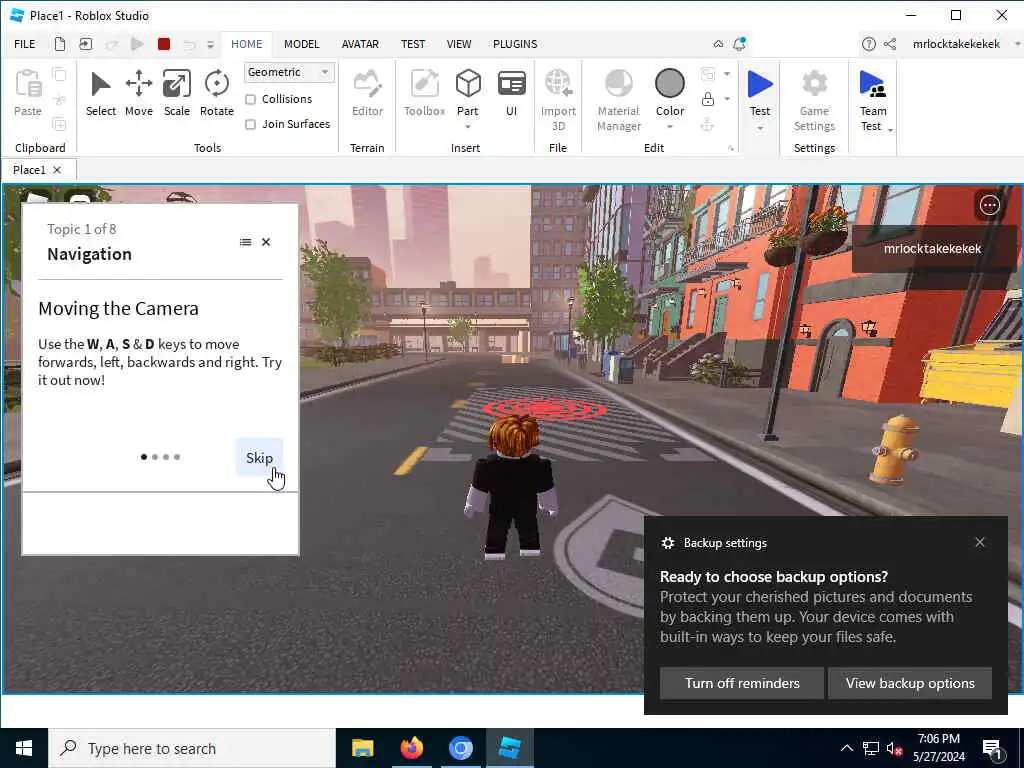Activate the Rotate tool

[216, 93]
